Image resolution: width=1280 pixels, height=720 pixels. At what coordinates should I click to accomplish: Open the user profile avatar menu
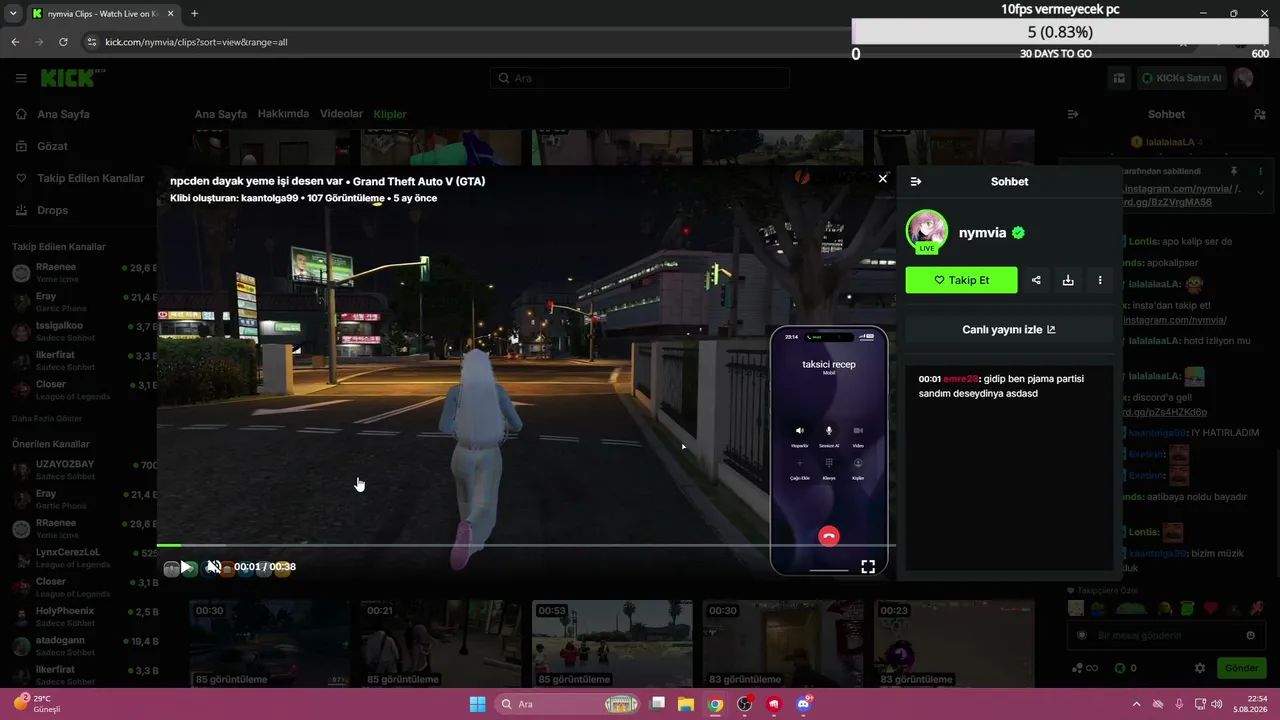(x=1243, y=78)
